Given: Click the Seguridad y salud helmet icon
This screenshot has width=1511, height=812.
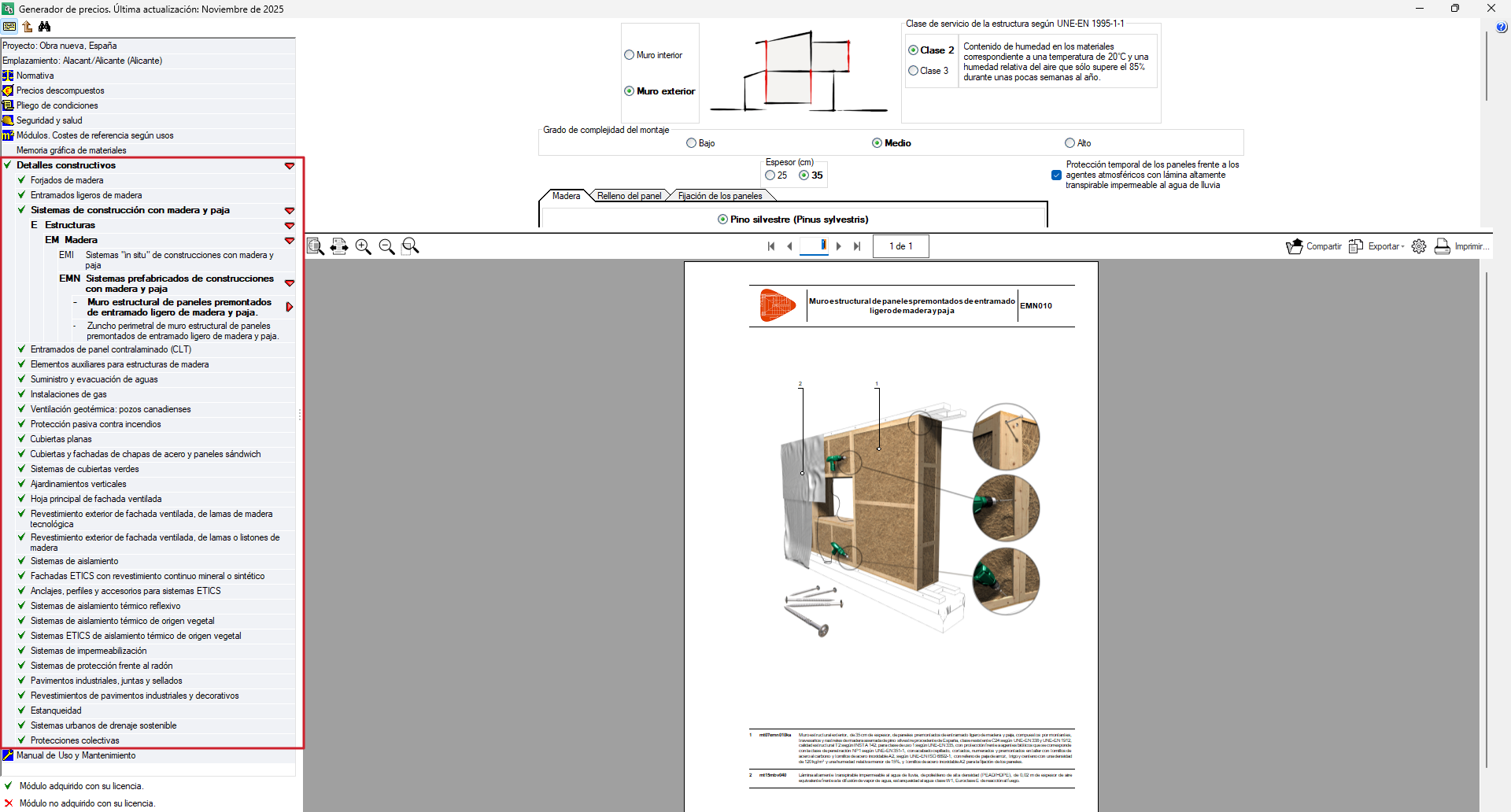Looking at the screenshot, I should [8, 120].
